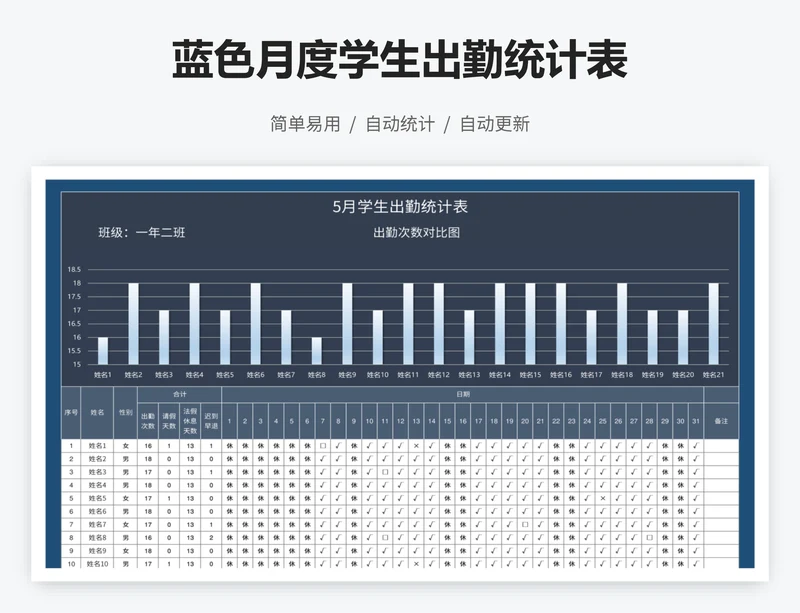Click the 18.5 value on chart y-axis
Image resolution: width=800 pixels, height=613 pixels.
pyautogui.click(x=74, y=269)
